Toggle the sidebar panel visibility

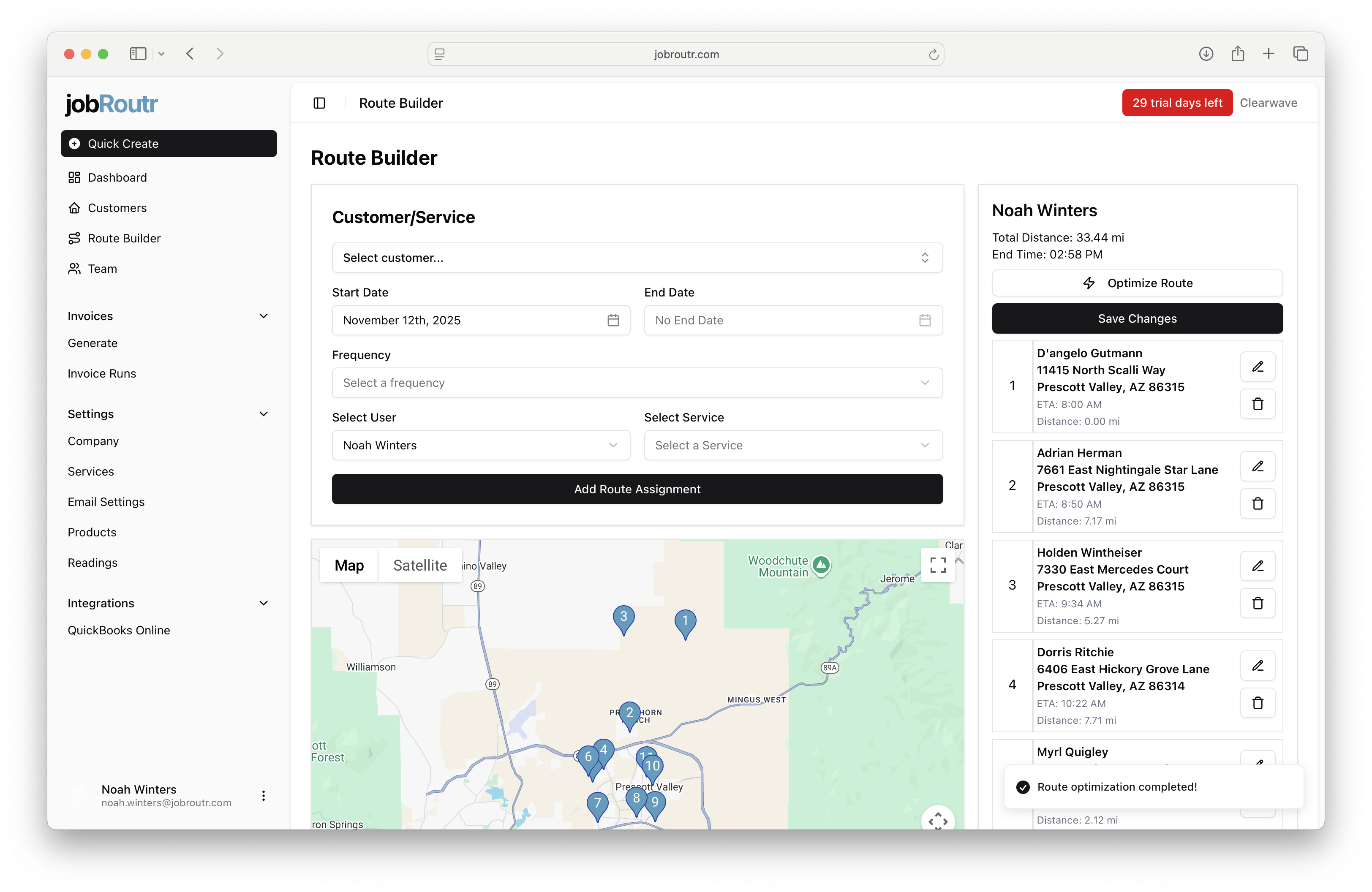[x=319, y=103]
